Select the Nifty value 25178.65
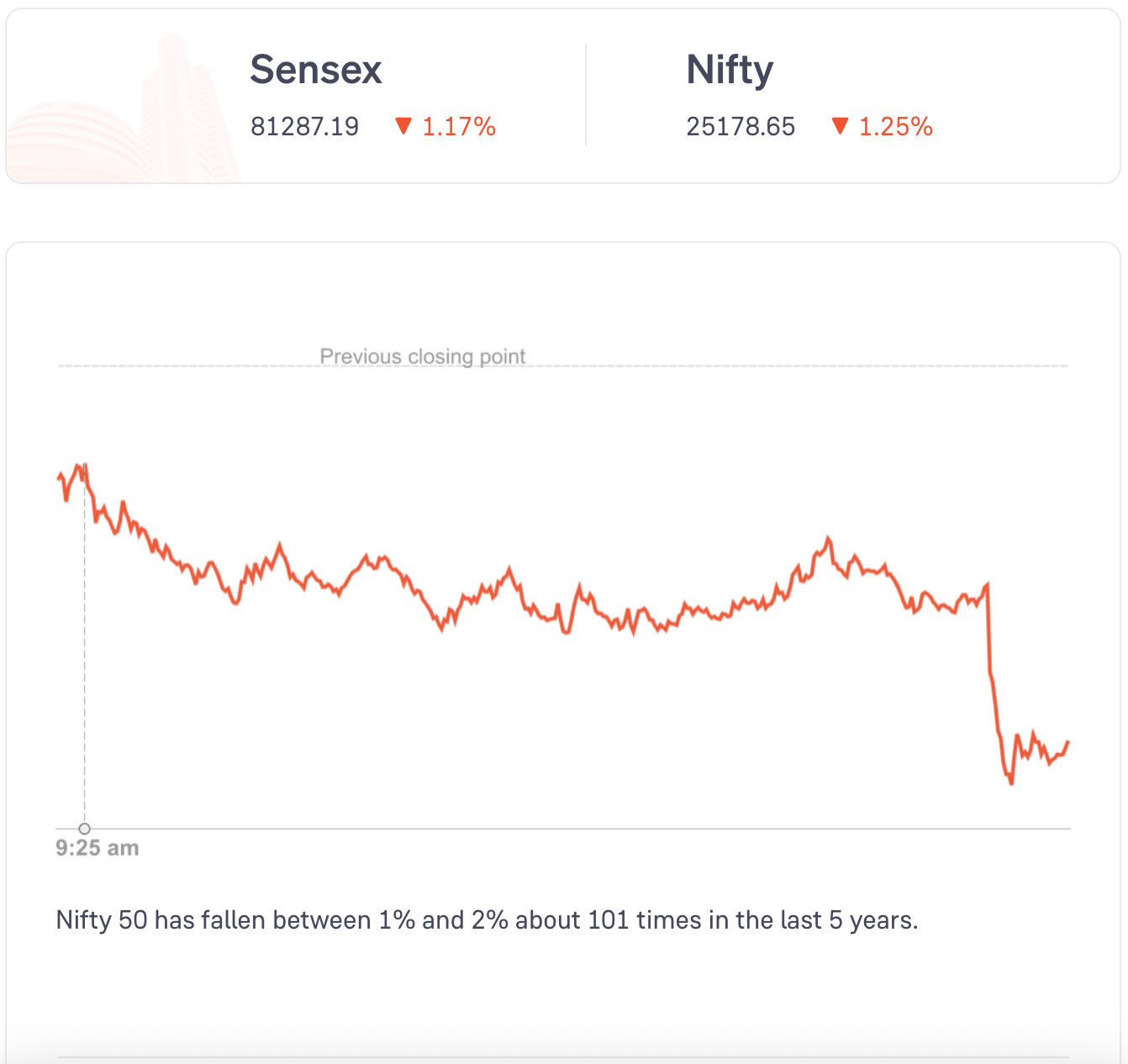1128x1064 pixels. click(741, 127)
